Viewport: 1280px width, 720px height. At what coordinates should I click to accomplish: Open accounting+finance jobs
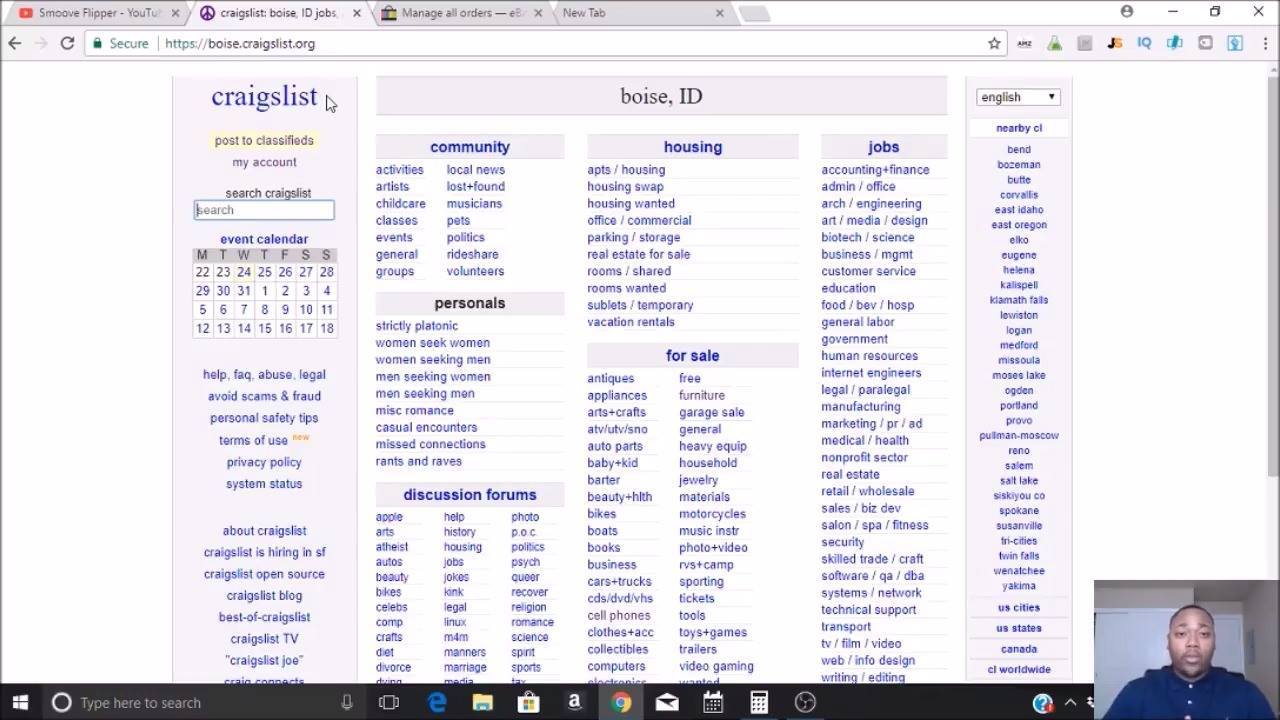(875, 170)
